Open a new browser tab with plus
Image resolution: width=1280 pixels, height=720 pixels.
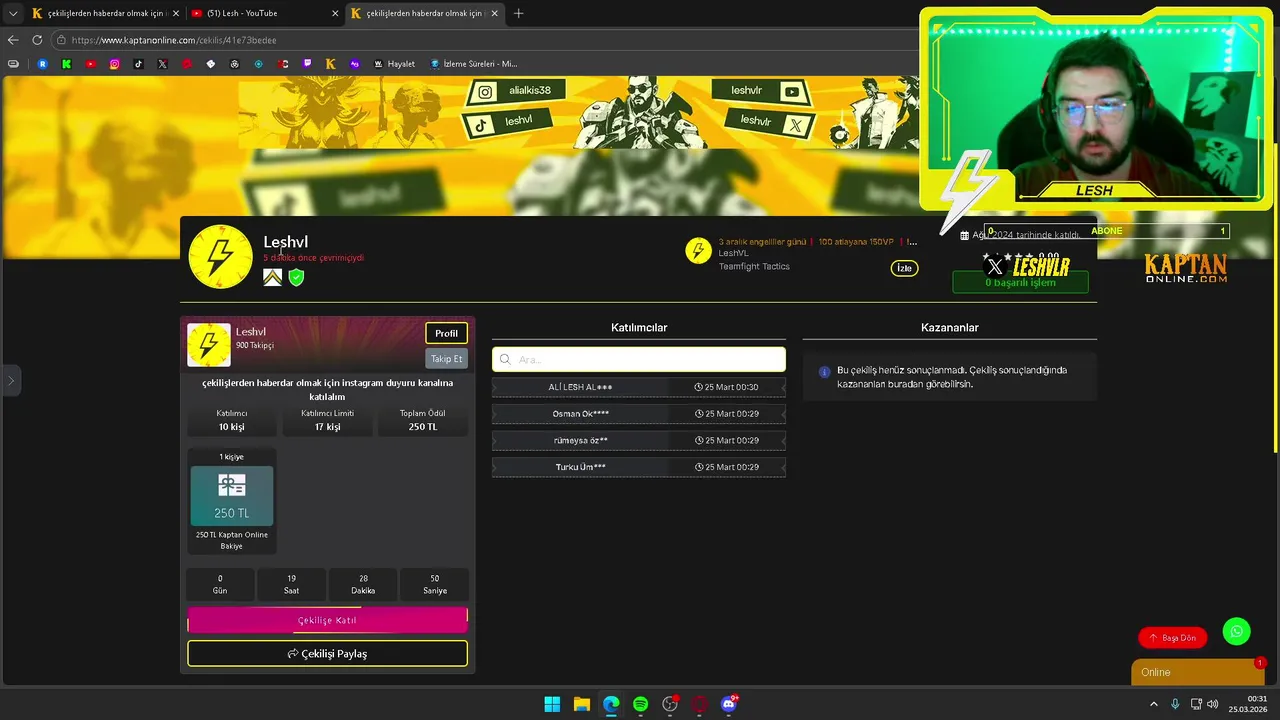518,13
